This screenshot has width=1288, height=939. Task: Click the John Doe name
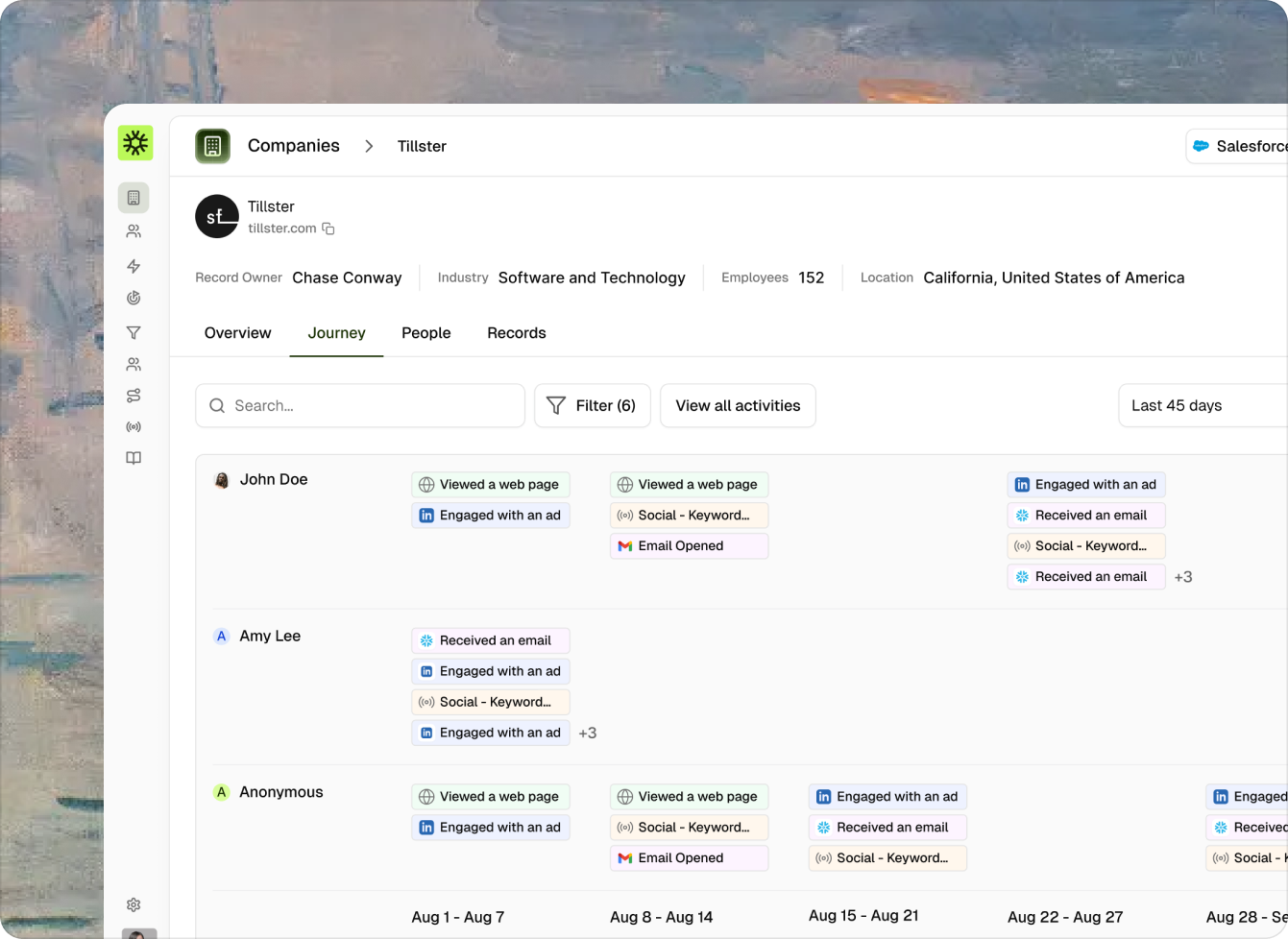point(274,479)
